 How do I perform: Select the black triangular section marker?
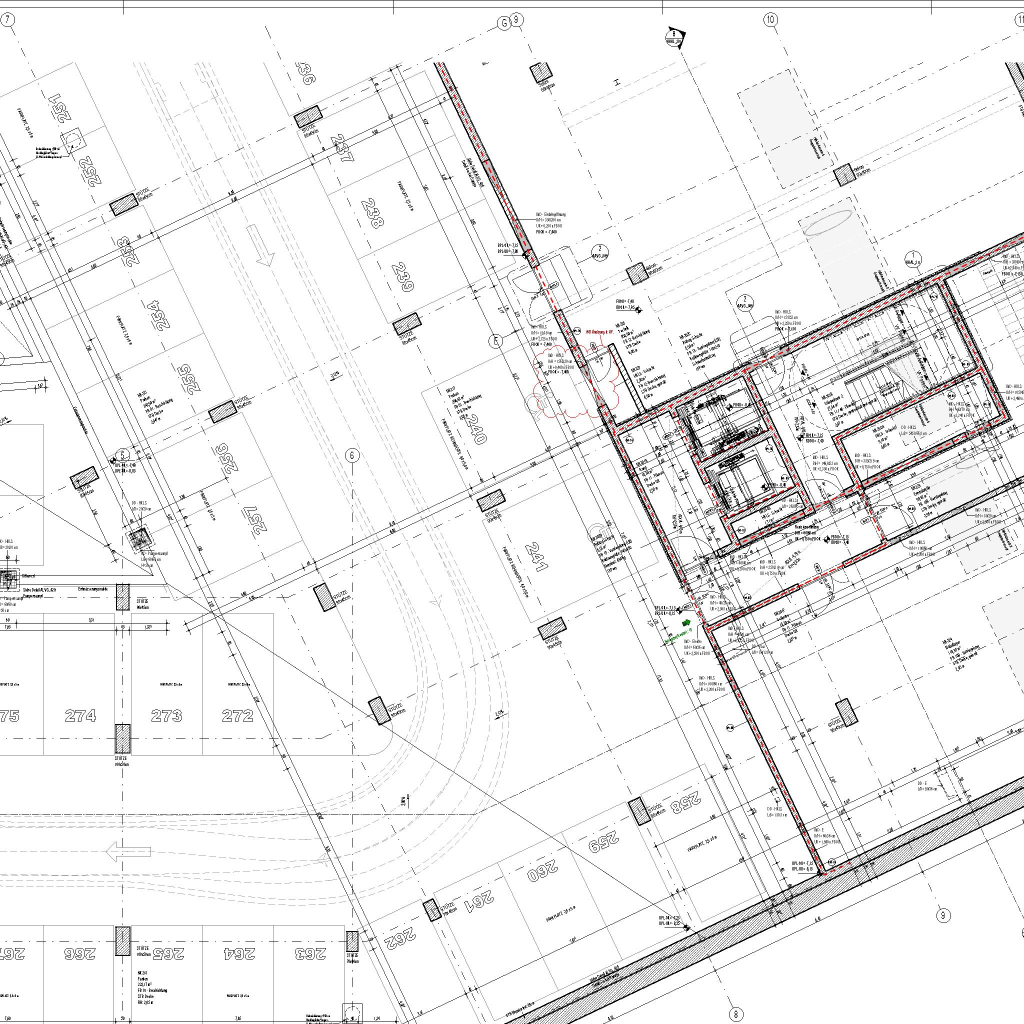pos(675,37)
